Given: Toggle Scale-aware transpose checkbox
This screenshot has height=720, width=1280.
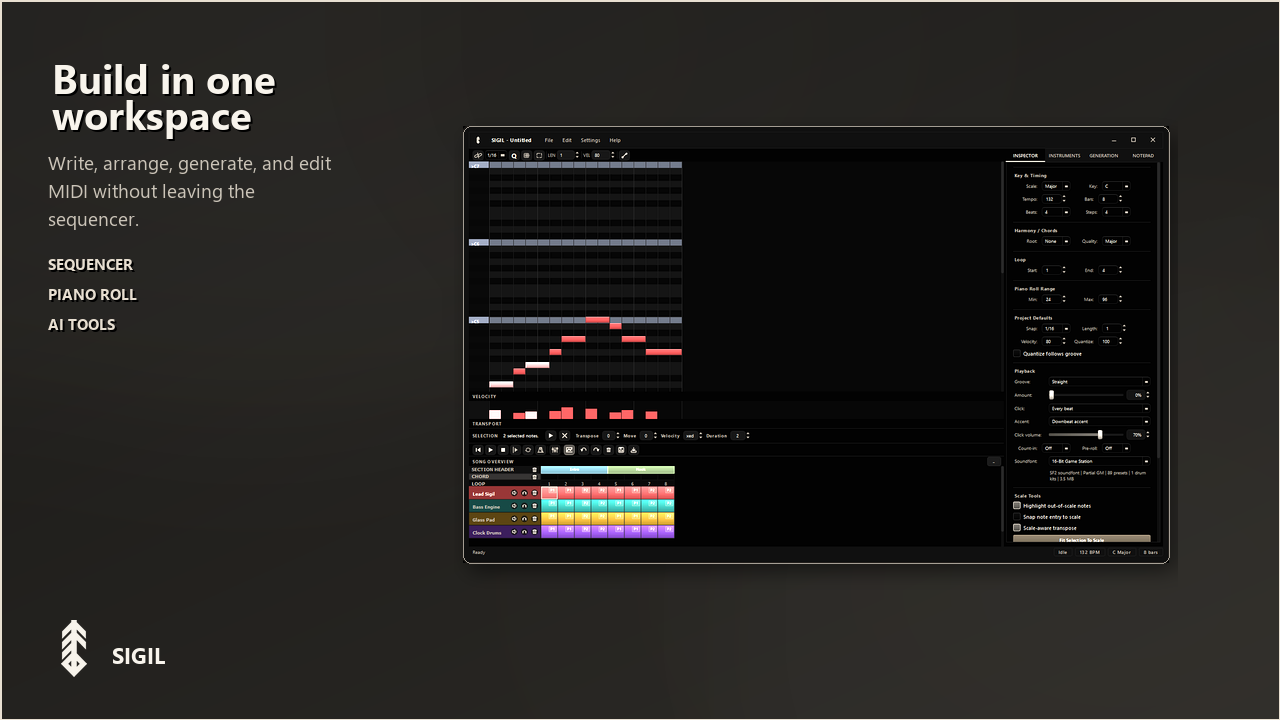Looking at the screenshot, I should click(1017, 528).
